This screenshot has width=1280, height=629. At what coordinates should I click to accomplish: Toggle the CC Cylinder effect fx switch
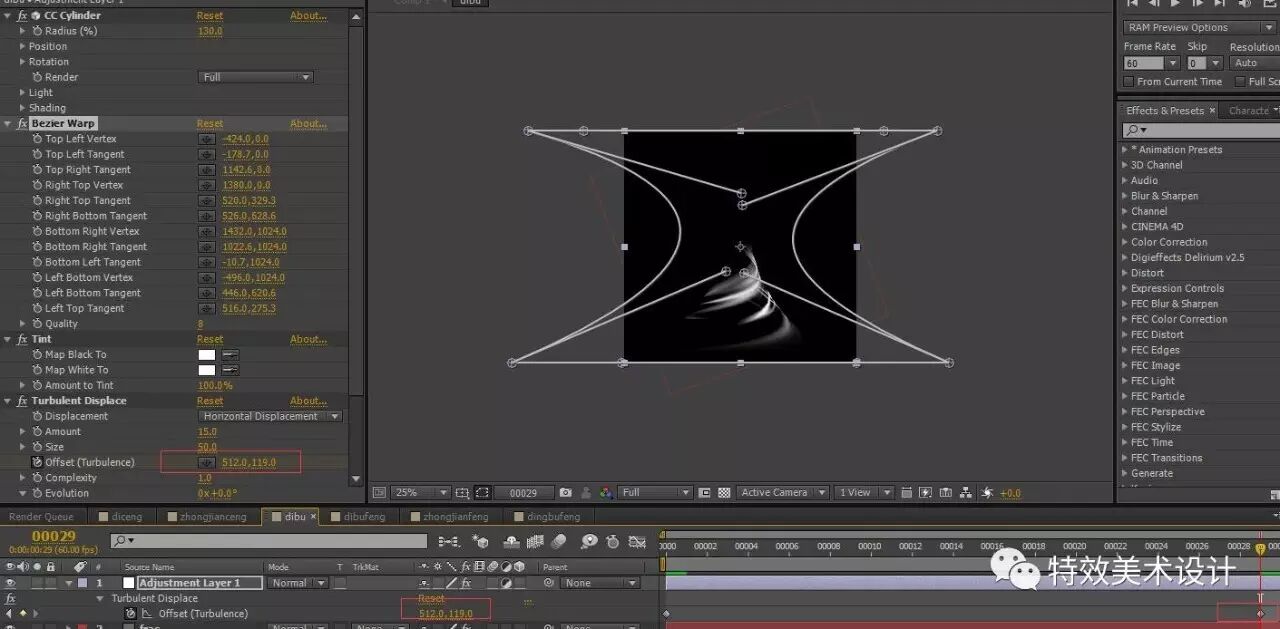click(x=22, y=16)
